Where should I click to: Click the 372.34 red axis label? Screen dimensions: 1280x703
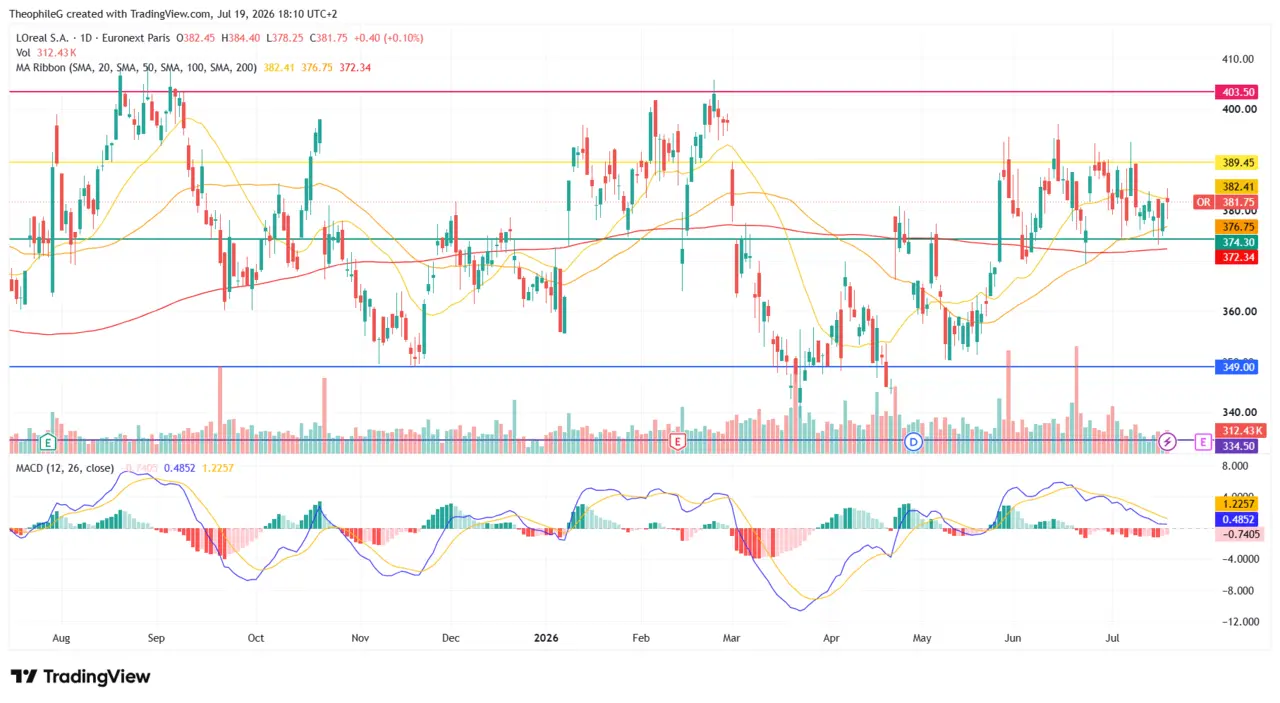(1239, 257)
